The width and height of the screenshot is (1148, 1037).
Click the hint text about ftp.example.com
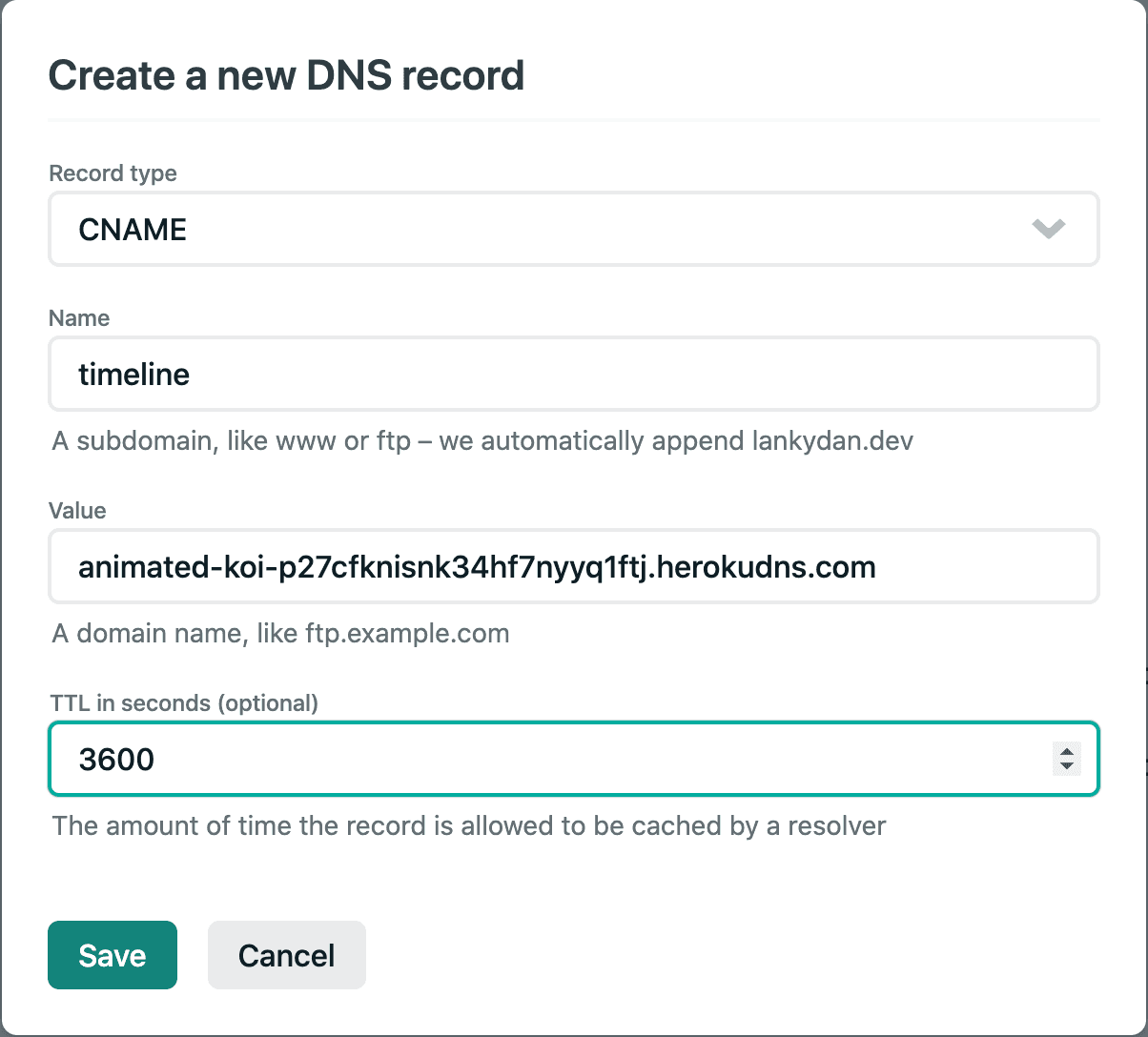tap(280, 634)
